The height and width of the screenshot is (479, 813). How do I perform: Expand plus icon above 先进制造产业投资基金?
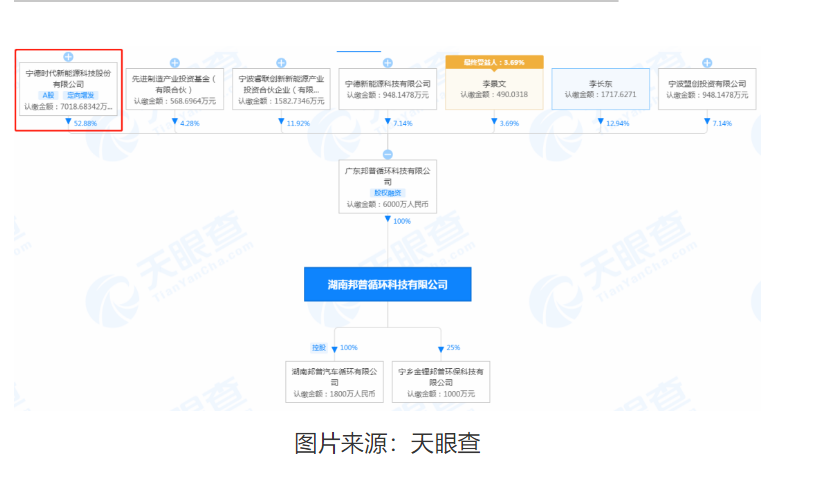point(174,63)
